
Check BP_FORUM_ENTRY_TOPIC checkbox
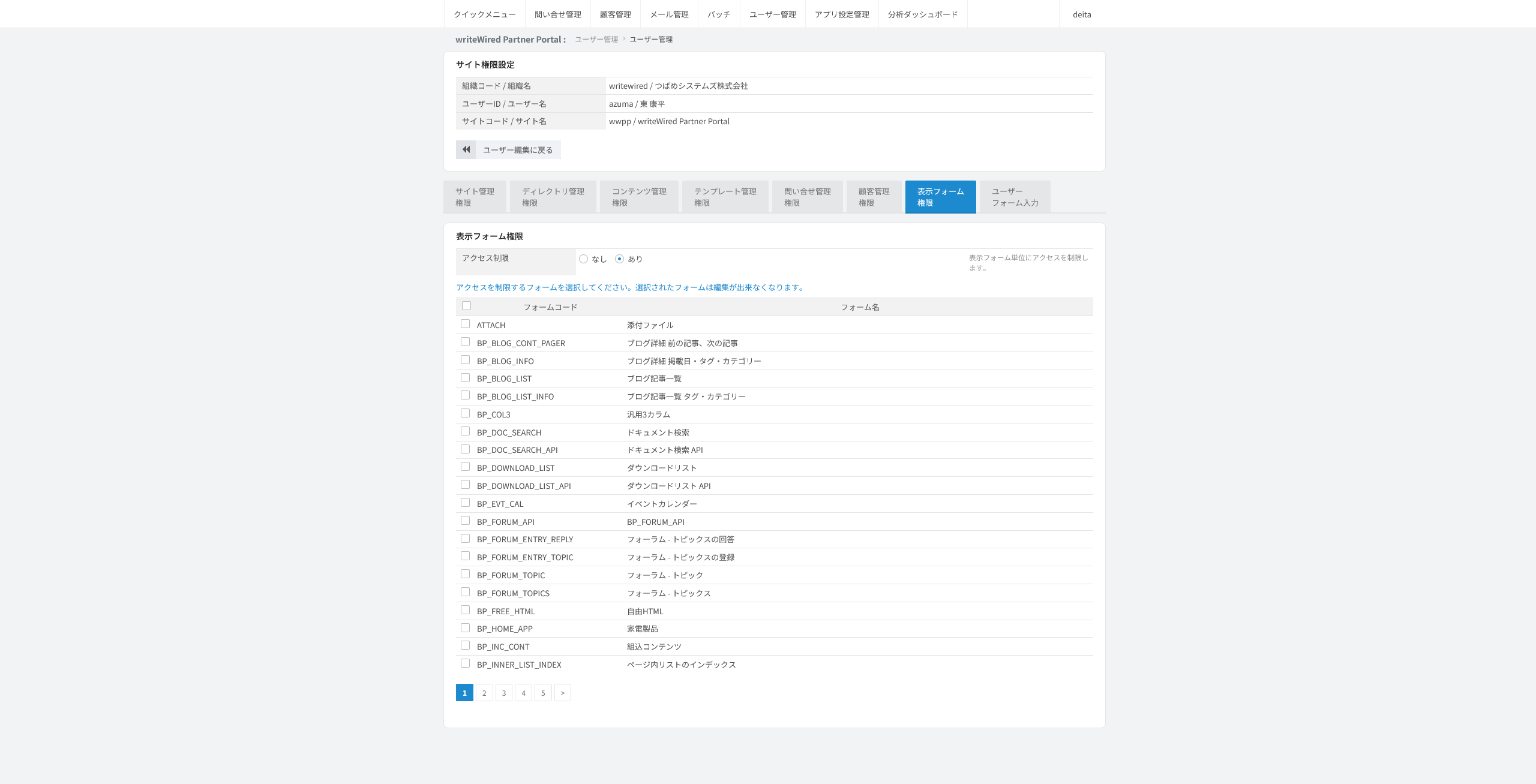pos(465,556)
